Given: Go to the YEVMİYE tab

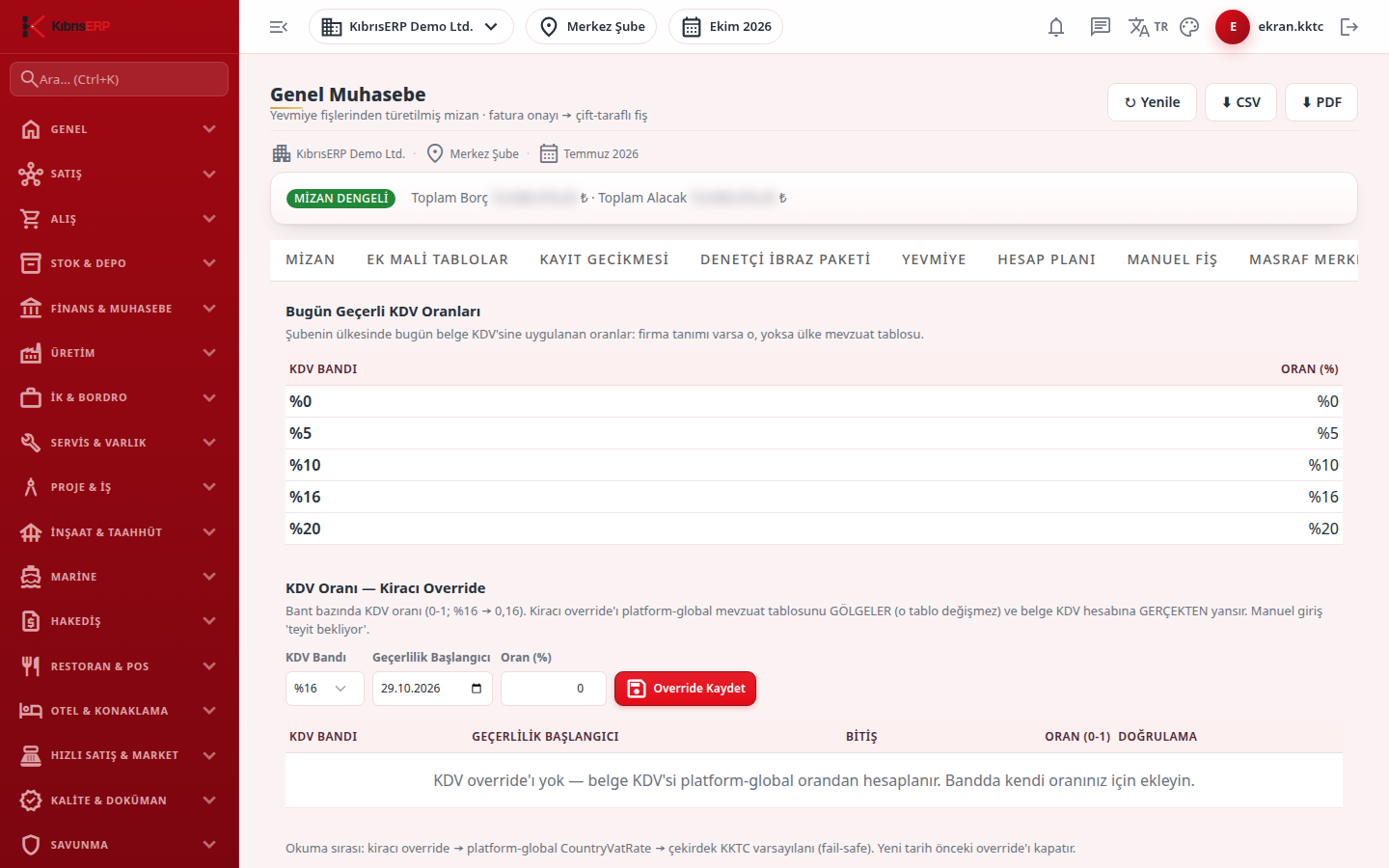Looking at the screenshot, I should tap(934, 259).
